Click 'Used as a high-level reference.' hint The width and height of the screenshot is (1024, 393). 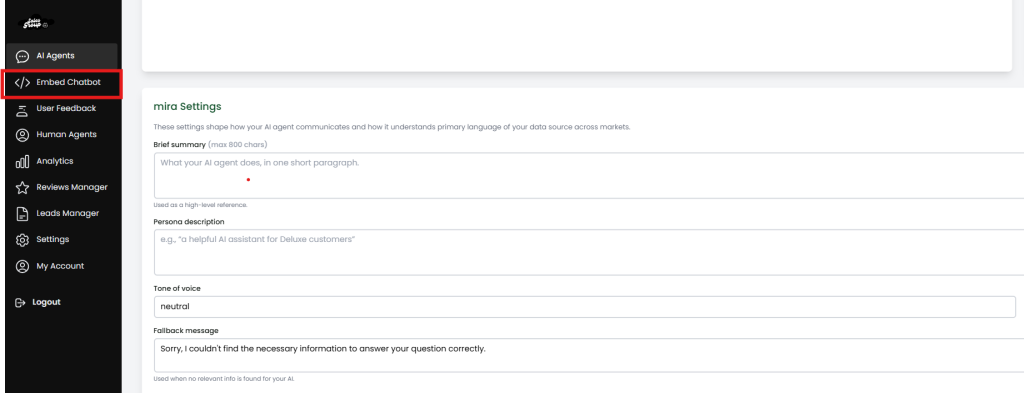pyautogui.click(x=200, y=205)
